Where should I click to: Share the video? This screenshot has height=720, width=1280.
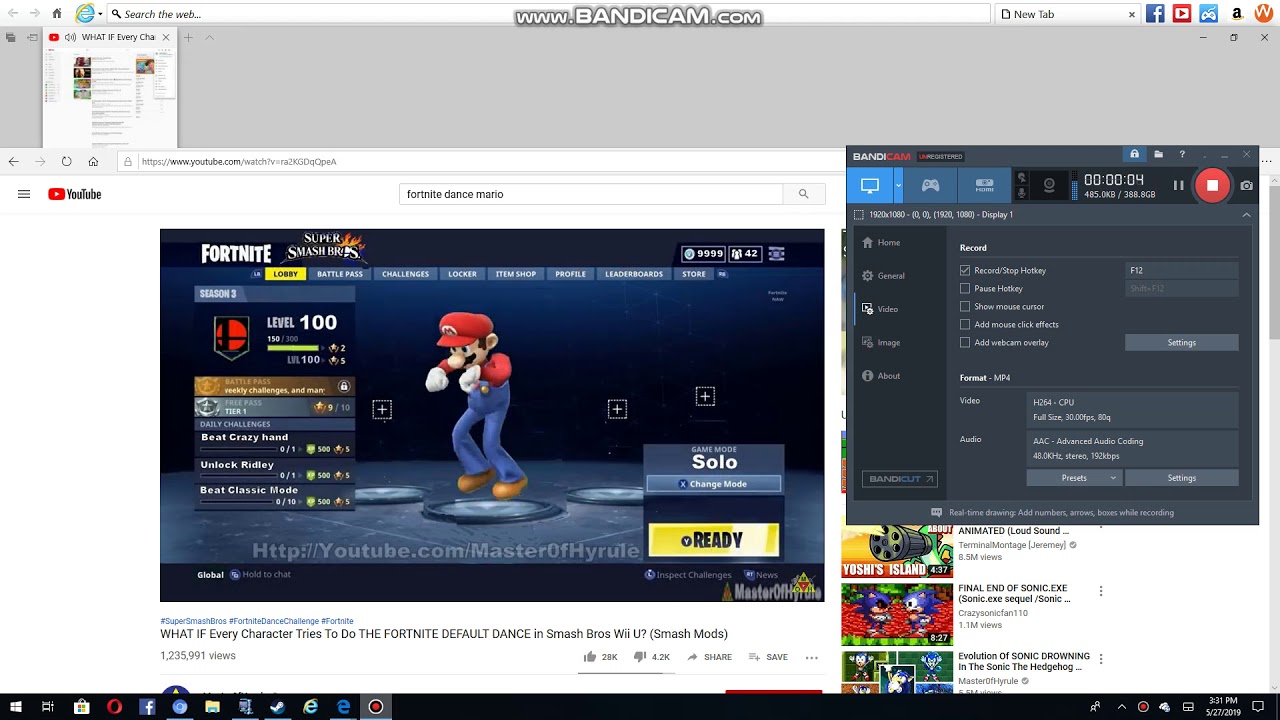(x=709, y=657)
